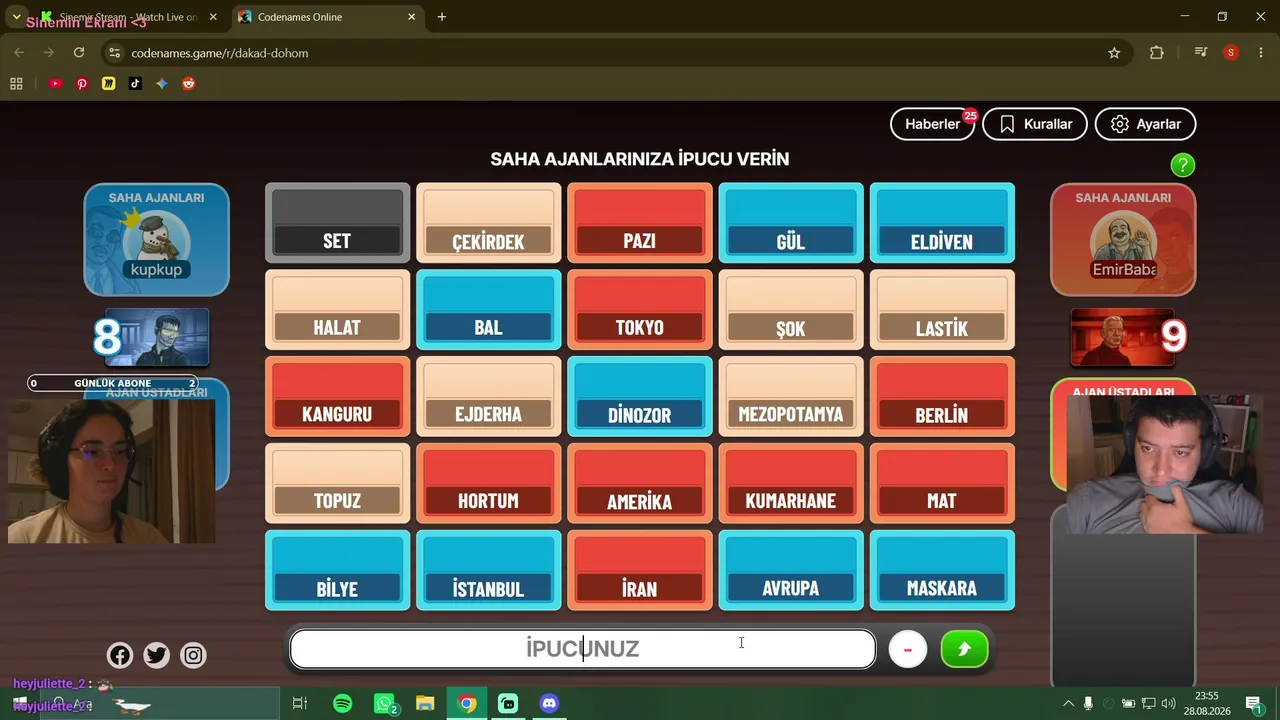Open the Instagram social link icon
This screenshot has width=1280, height=720.
tap(194, 656)
